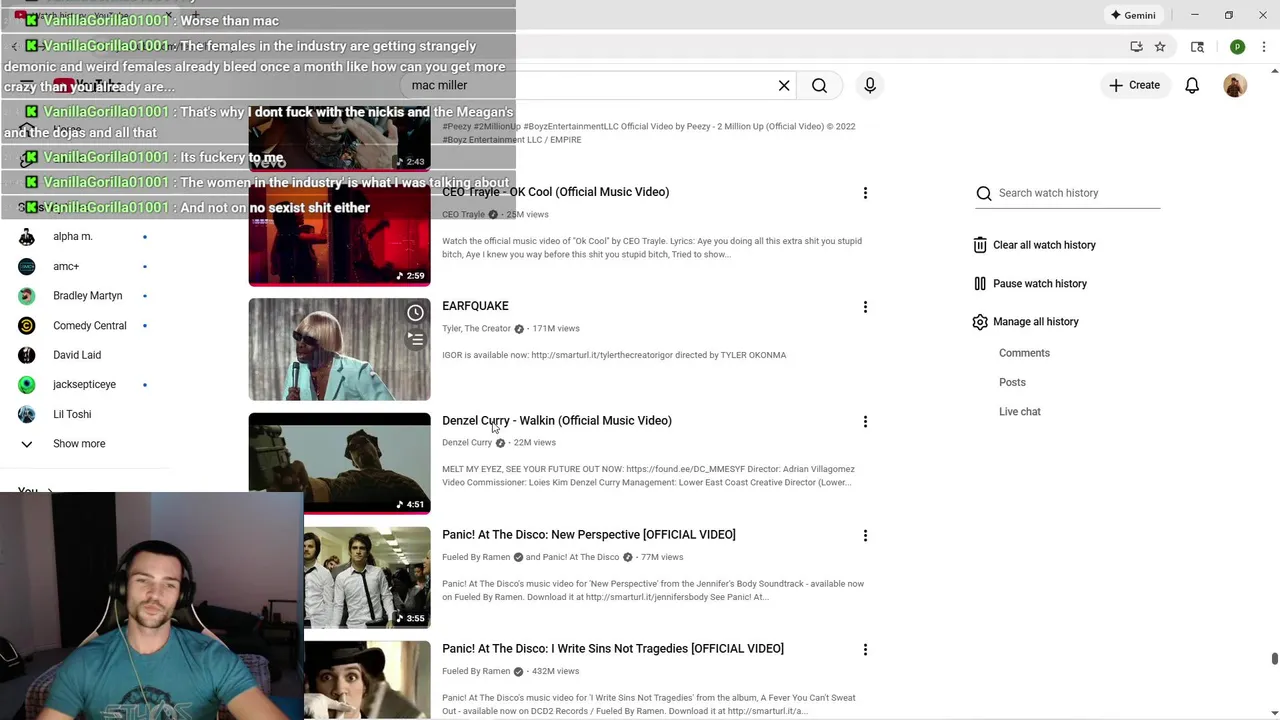Ask Gemini in the Chrome title bar

(1132, 15)
